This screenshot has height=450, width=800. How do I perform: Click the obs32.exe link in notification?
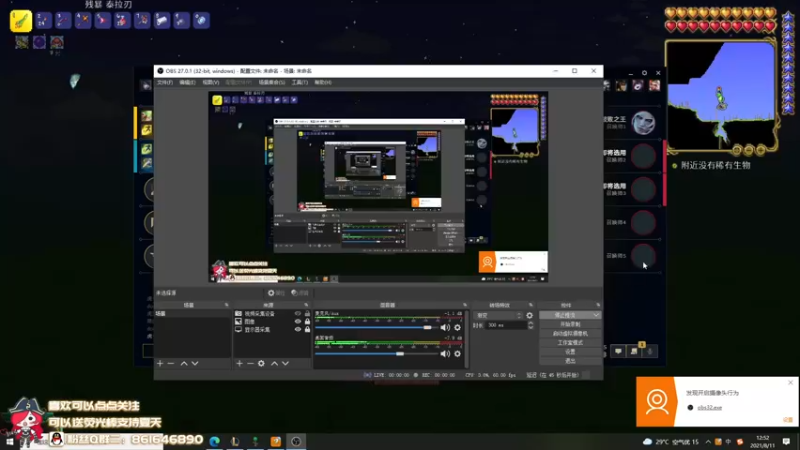pos(709,408)
